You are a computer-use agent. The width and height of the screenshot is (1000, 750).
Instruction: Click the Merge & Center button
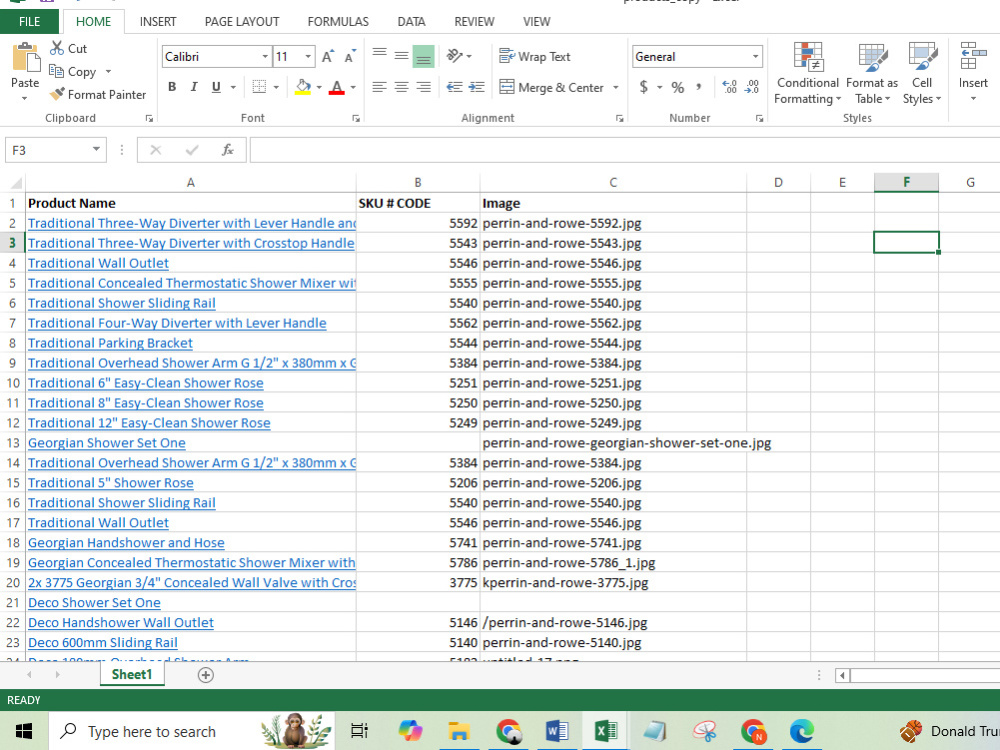(x=552, y=87)
